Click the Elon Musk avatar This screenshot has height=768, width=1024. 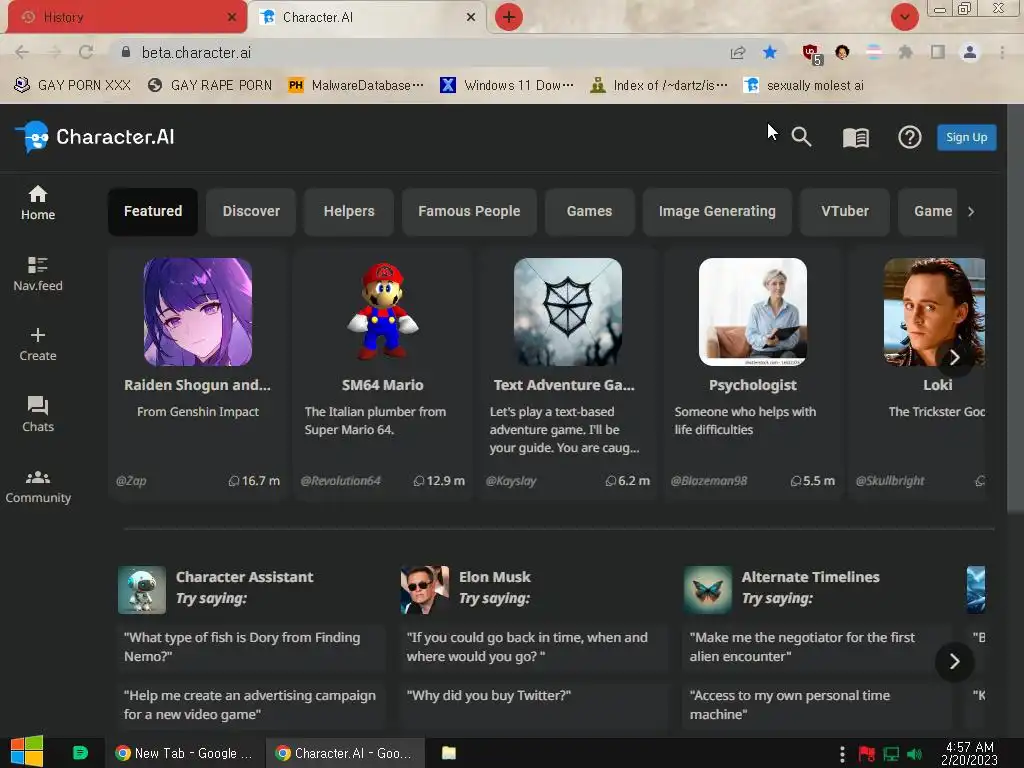pyautogui.click(x=424, y=590)
